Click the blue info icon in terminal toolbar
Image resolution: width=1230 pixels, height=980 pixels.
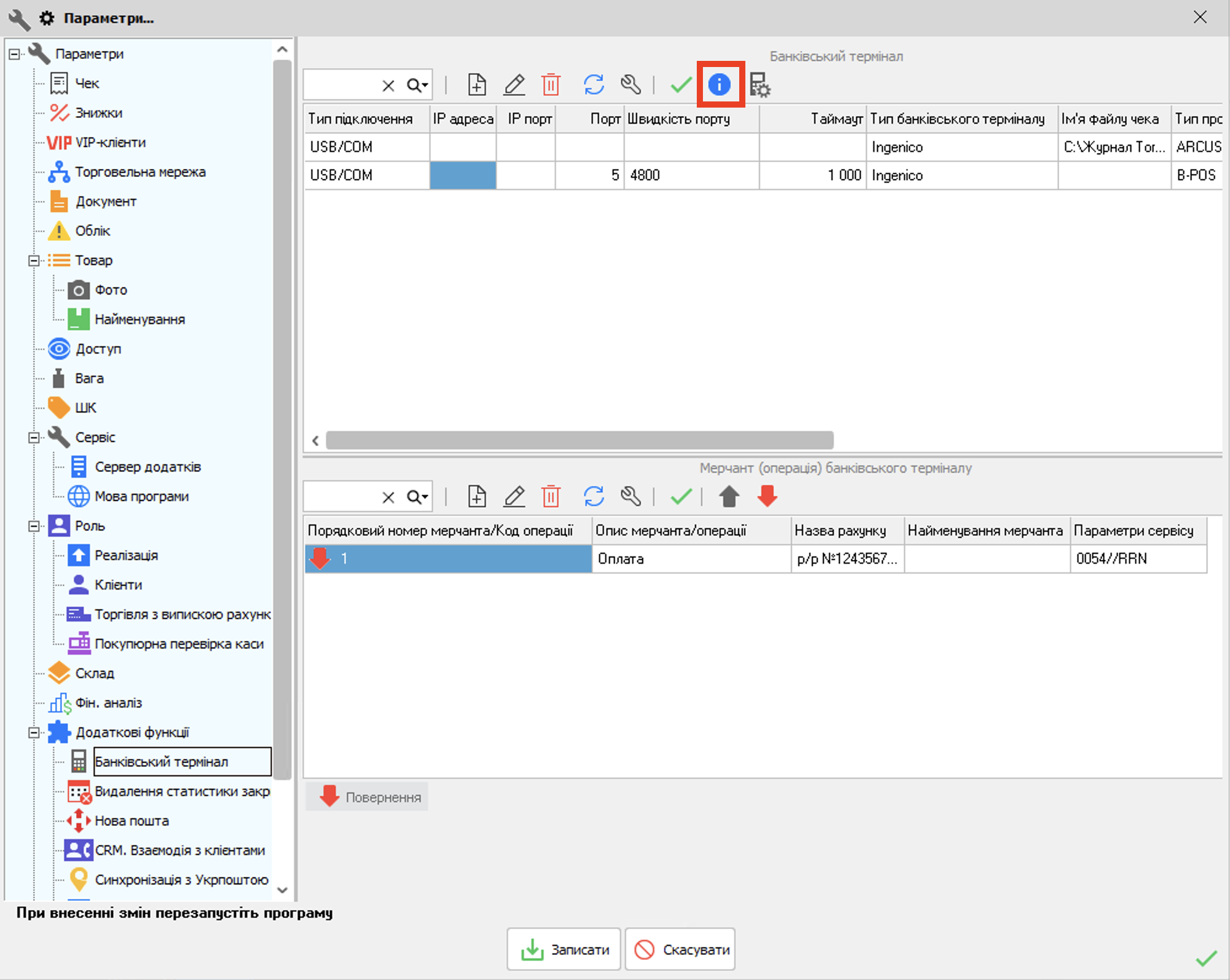719,84
